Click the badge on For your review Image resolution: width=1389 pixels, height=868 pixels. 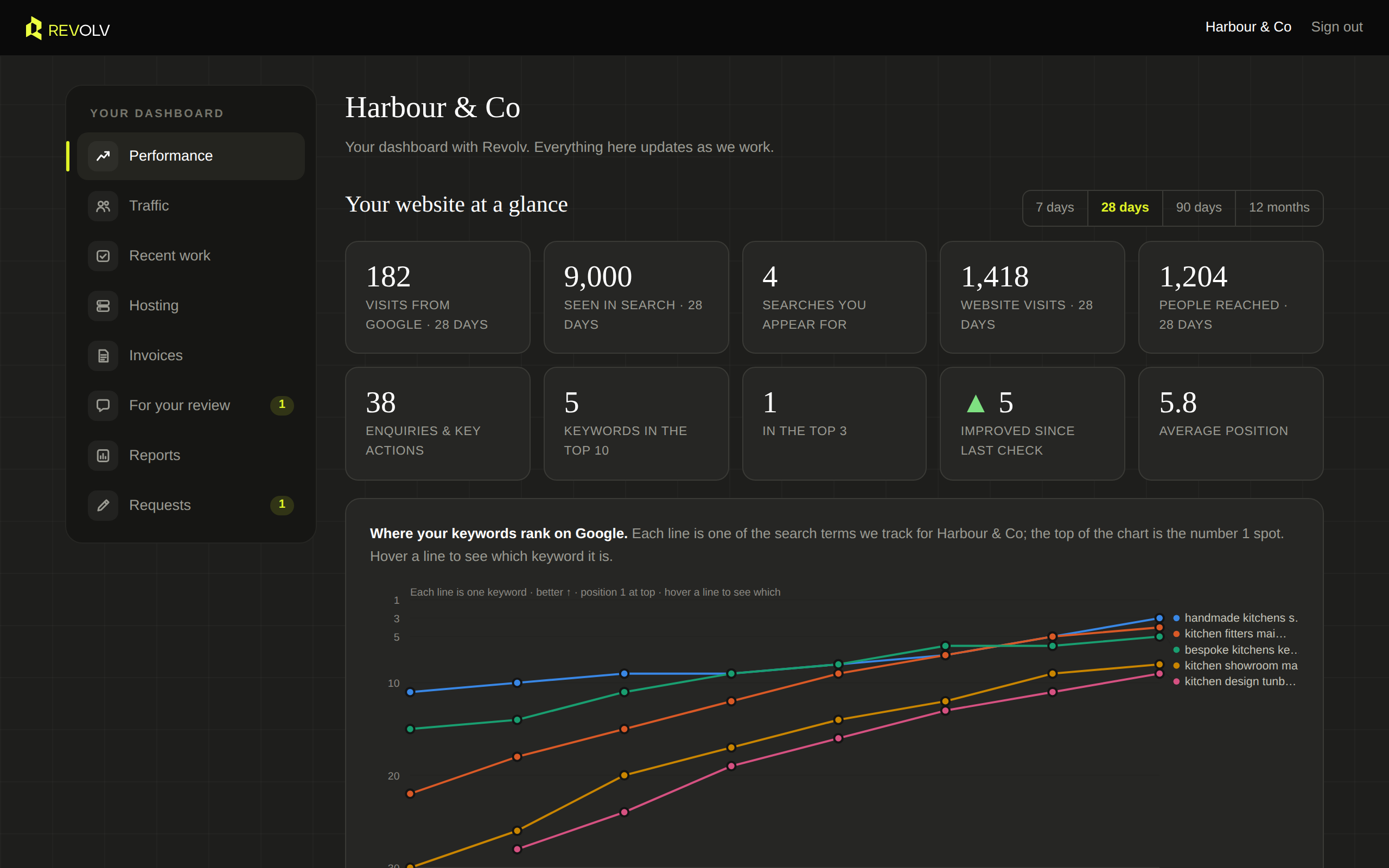pyautogui.click(x=282, y=405)
